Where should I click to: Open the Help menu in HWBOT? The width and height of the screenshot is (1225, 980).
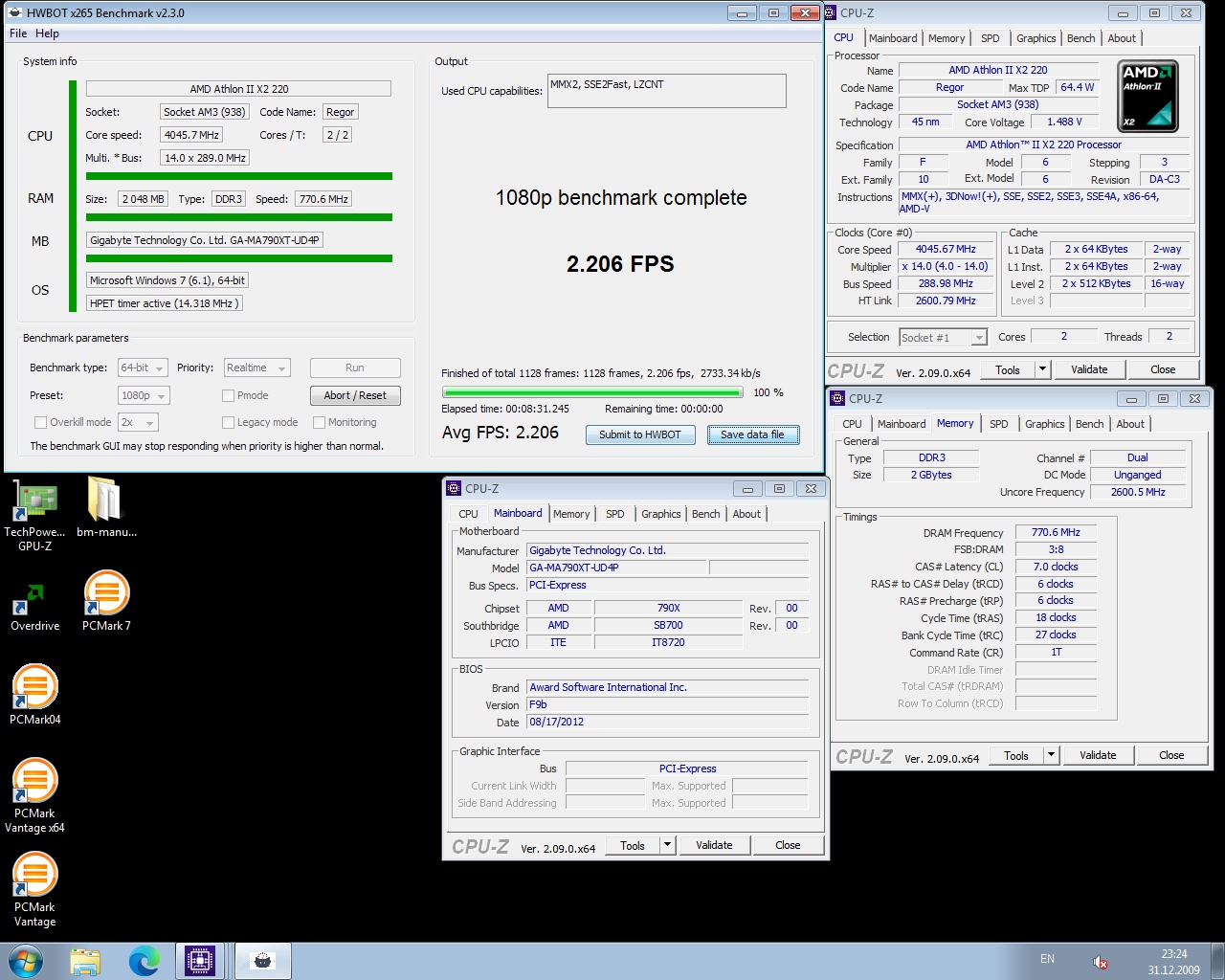click(47, 33)
